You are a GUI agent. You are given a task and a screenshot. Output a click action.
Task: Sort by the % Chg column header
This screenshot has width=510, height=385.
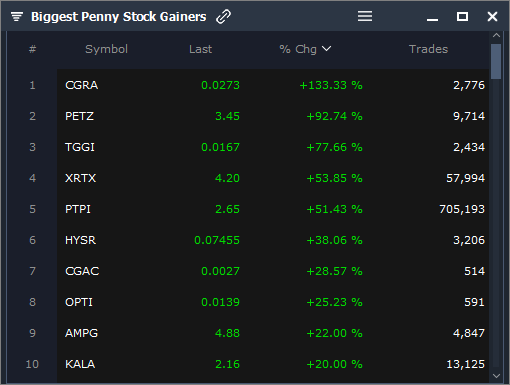298,49
